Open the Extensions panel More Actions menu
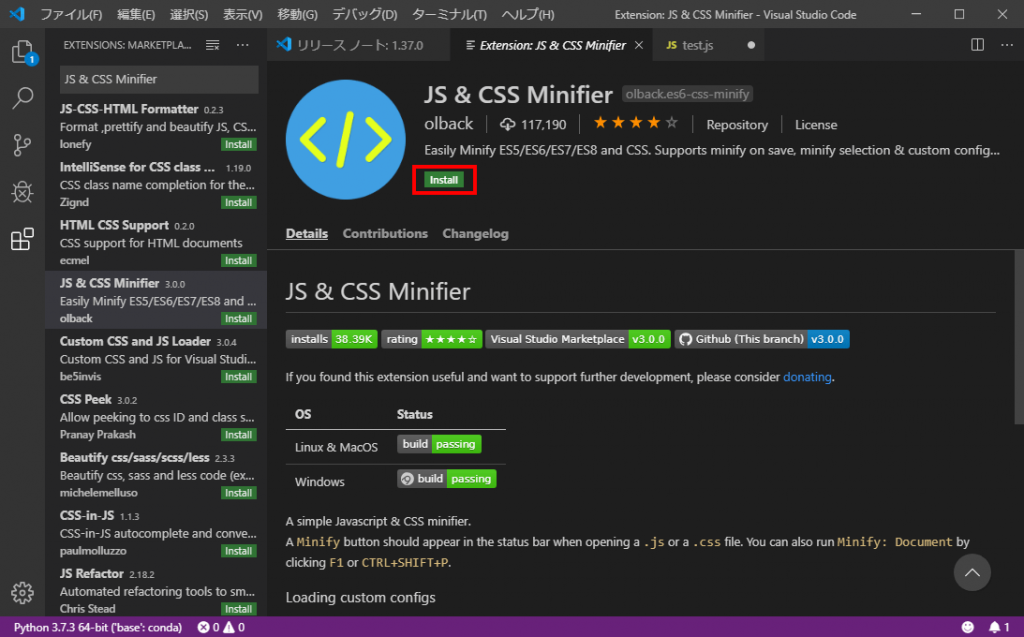The image size is (1024, 637). (242, 44)
